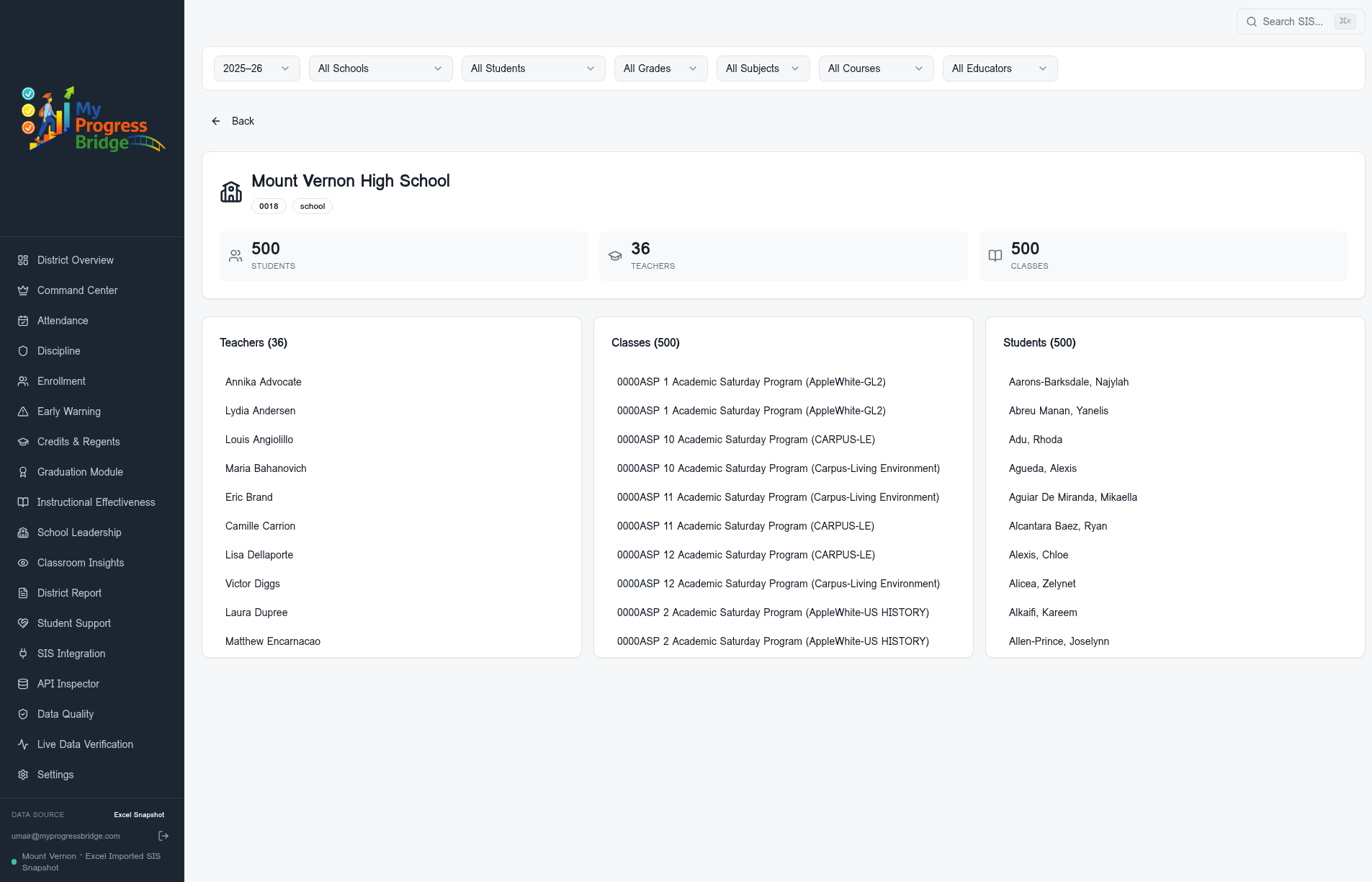The width and height of the screenshot is (1372, 882).
Task: Click the School Leadership building icon
Action: pyautogui.click(x=23, y=533)
